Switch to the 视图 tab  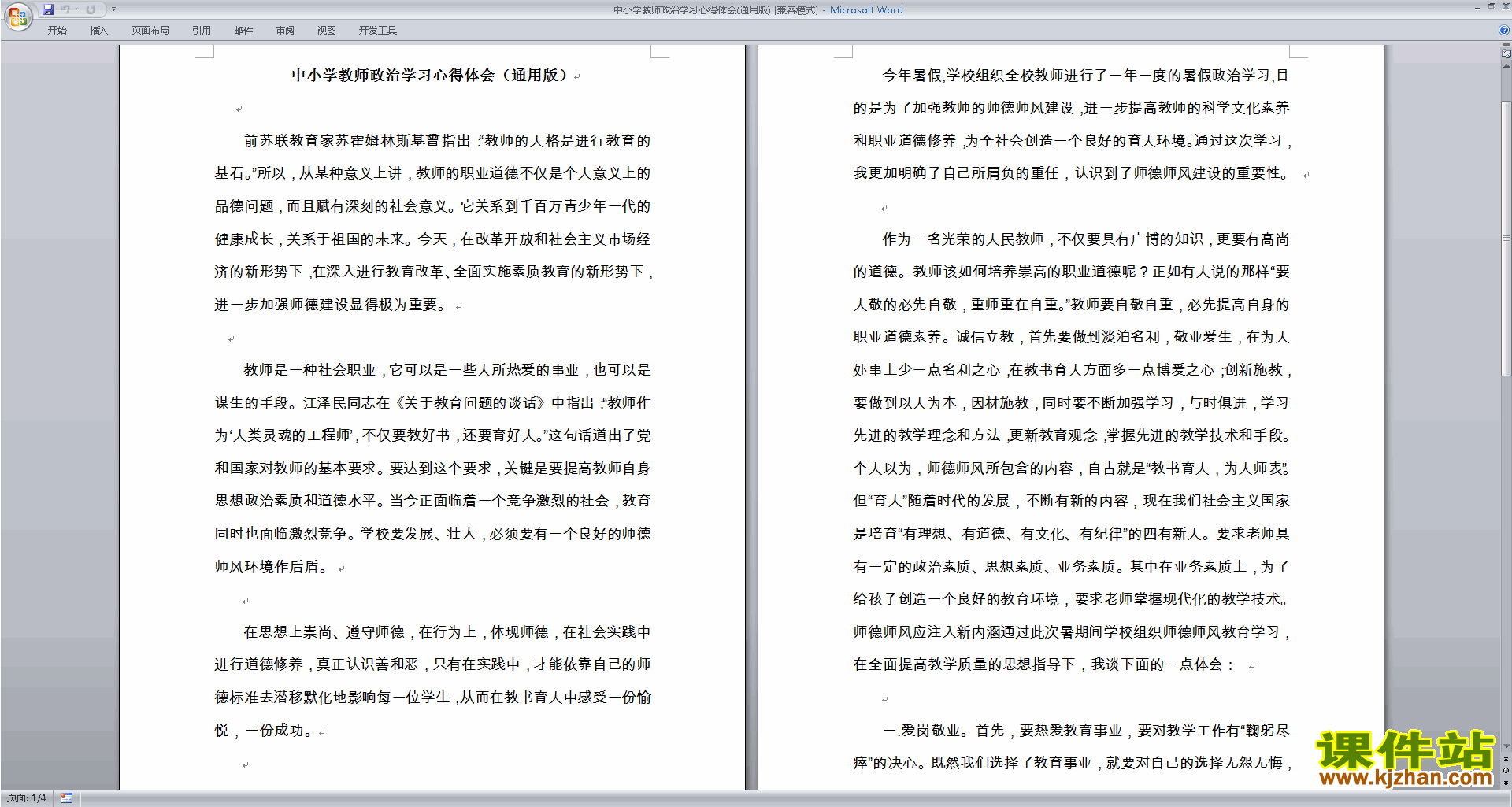327,31
